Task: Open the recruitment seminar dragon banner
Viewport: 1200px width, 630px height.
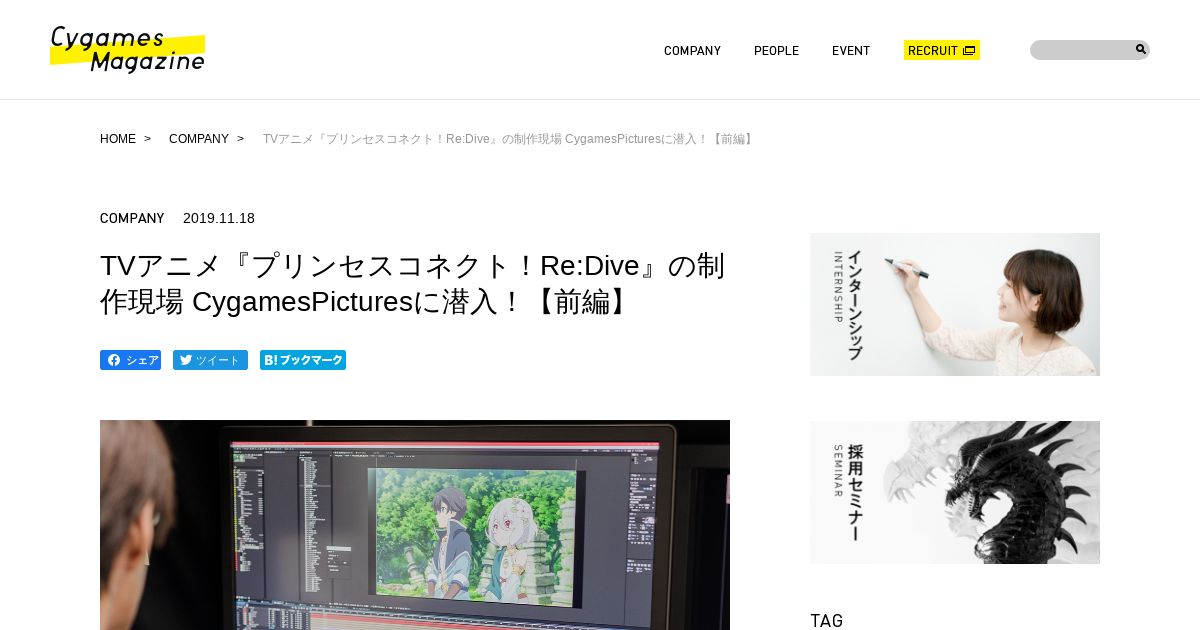Action: (955, 492)
